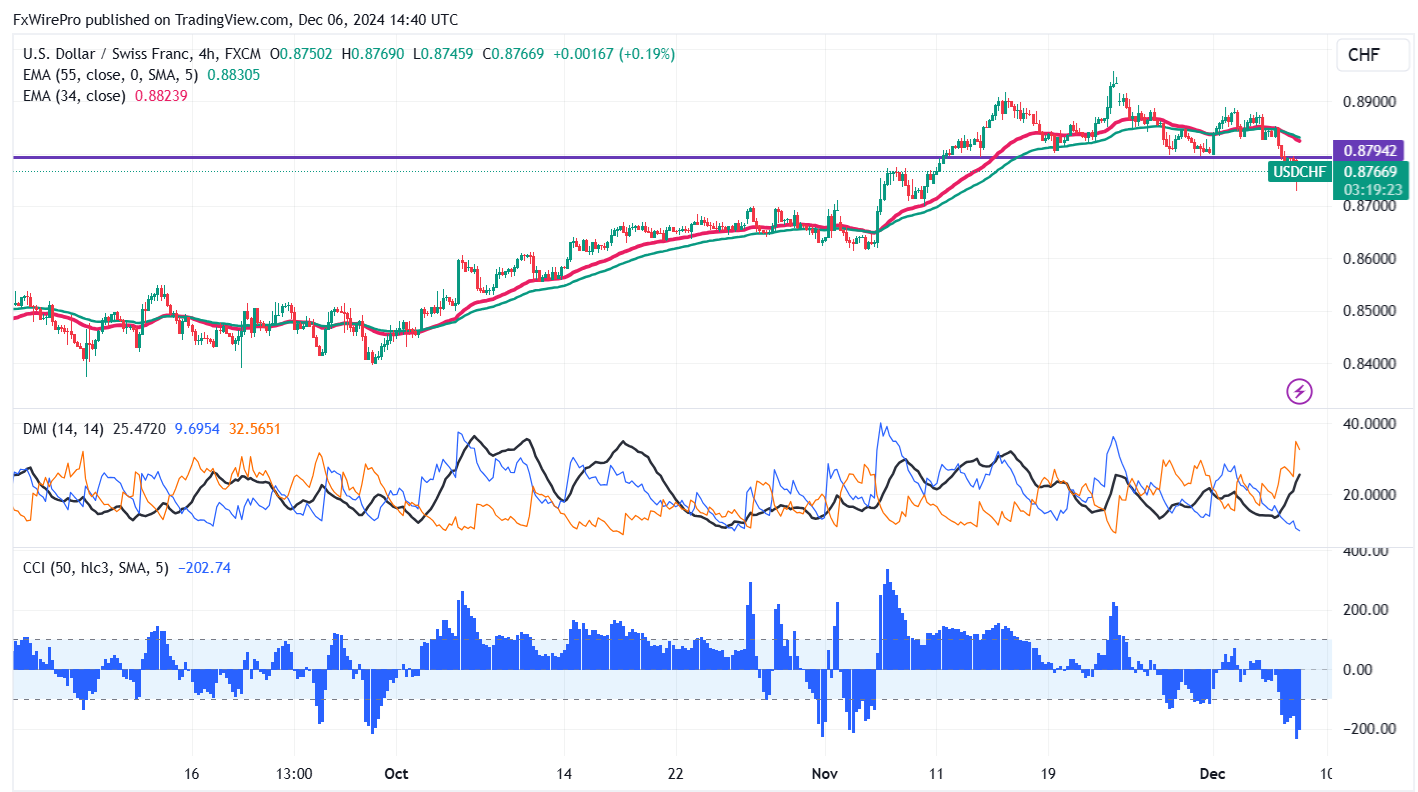Click the 22 date label on time axis
This screenshot has width=1418, height=792.
coord(676,774)
